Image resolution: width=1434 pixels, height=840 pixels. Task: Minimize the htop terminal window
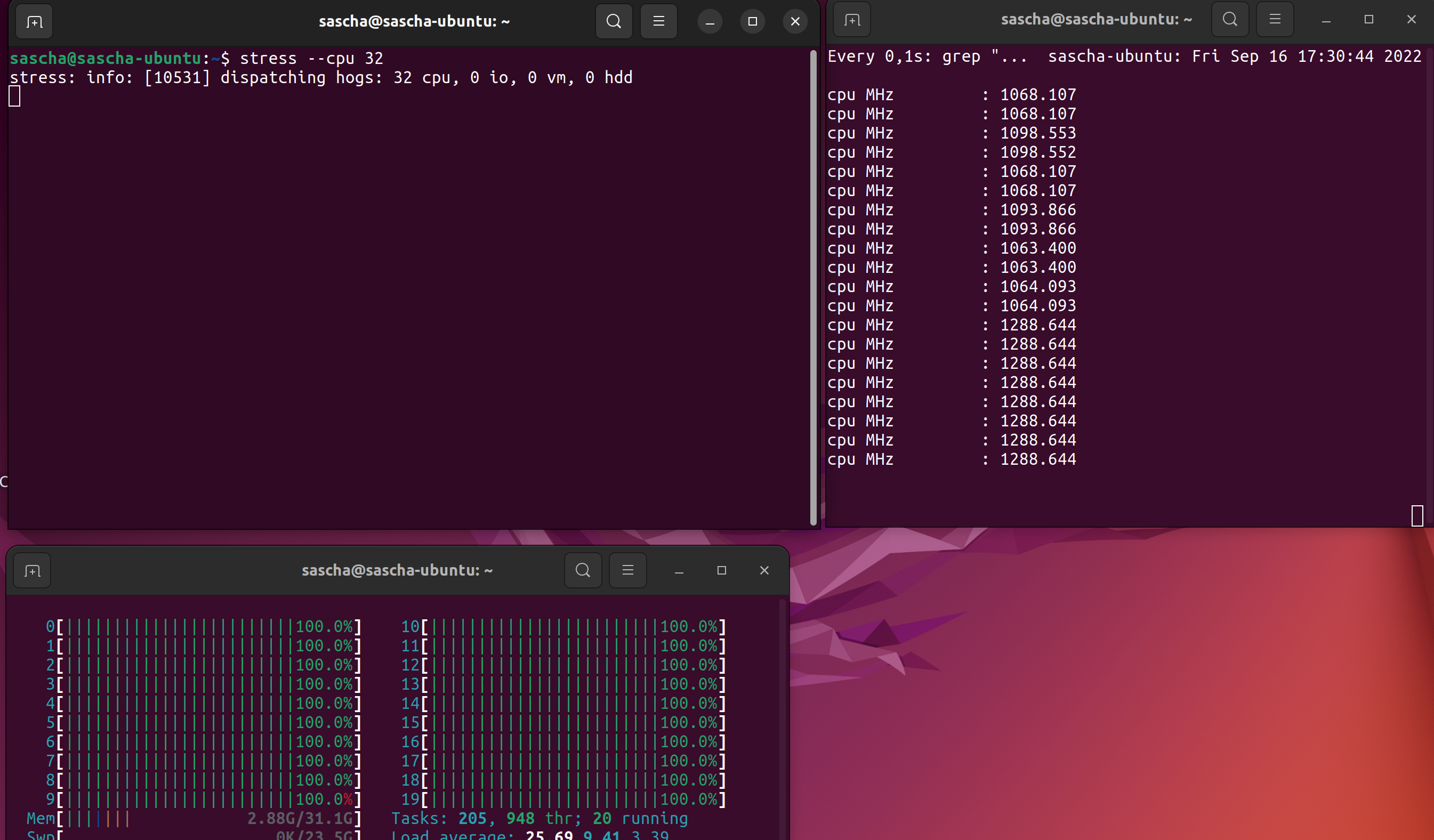679,571
